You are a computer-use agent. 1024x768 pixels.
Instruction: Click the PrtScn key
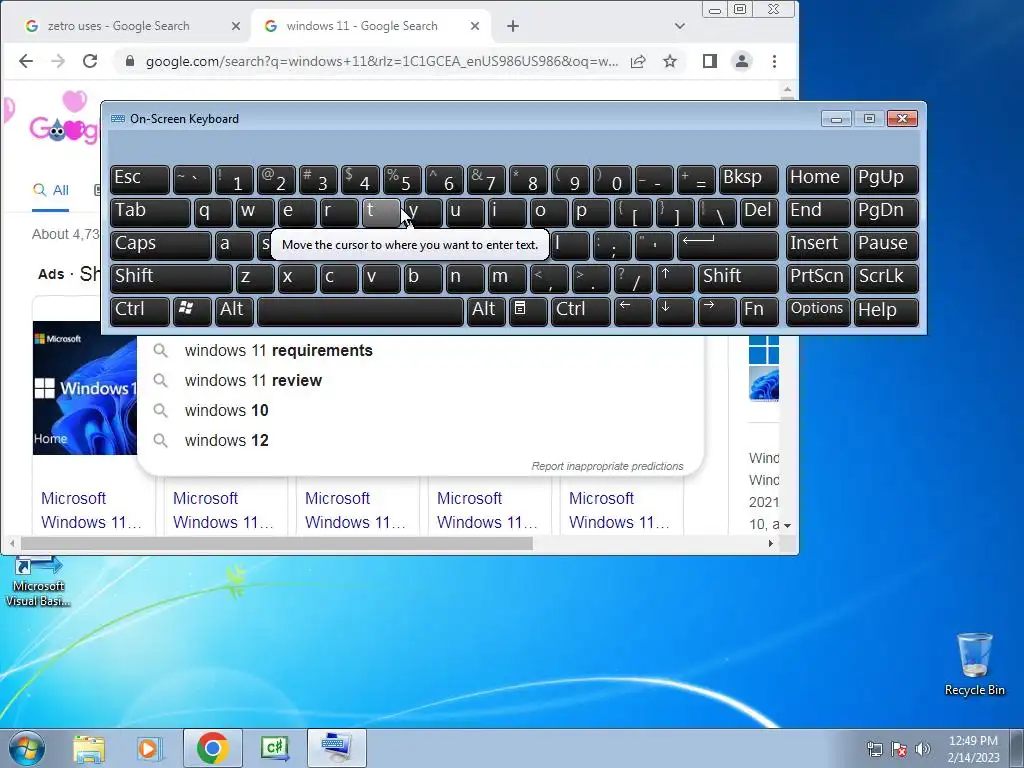click(x=818, y=278)
